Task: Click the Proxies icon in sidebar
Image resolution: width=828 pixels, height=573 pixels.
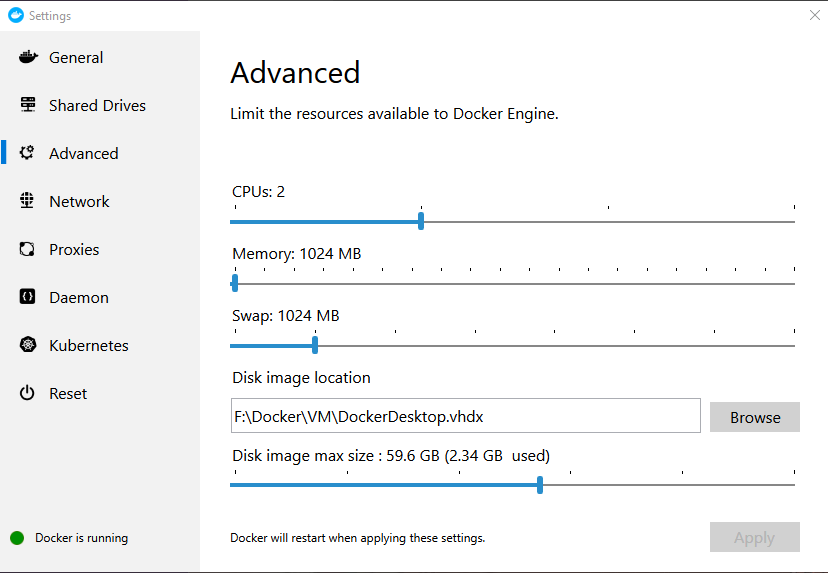Action: [x=28, y=249]
